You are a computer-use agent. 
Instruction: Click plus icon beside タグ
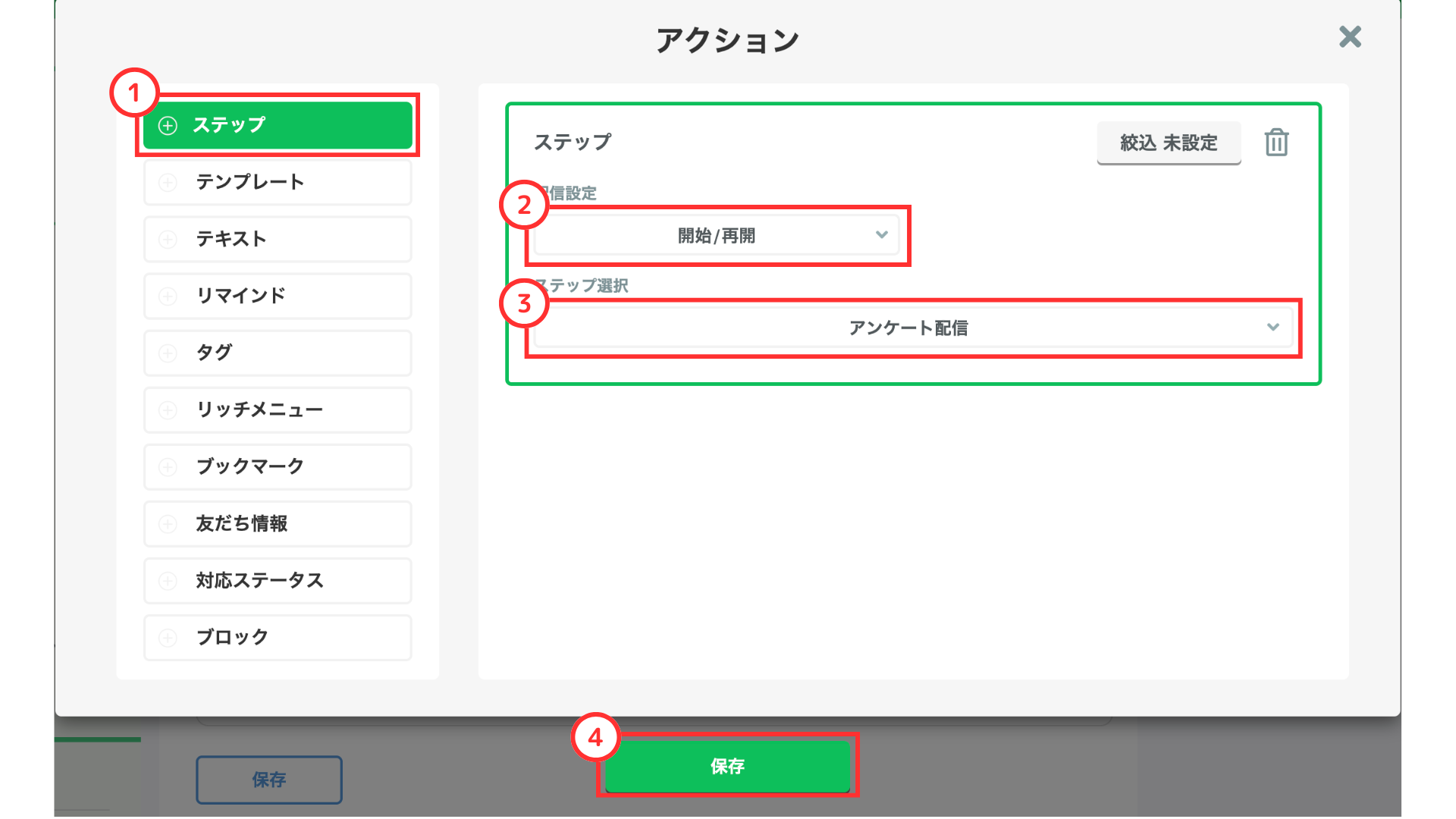(168, 353)
